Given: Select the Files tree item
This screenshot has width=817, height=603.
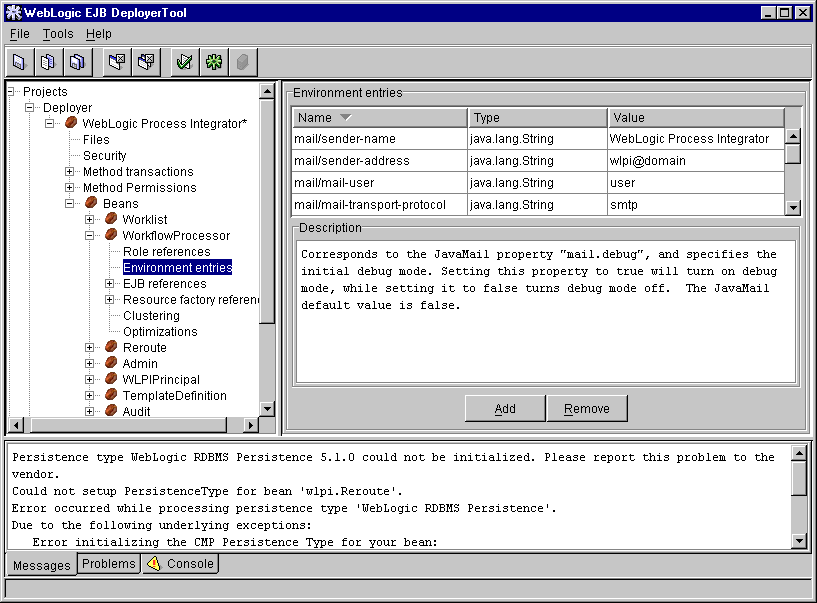Looking at the screenshot, I should (x=96, y=140).
